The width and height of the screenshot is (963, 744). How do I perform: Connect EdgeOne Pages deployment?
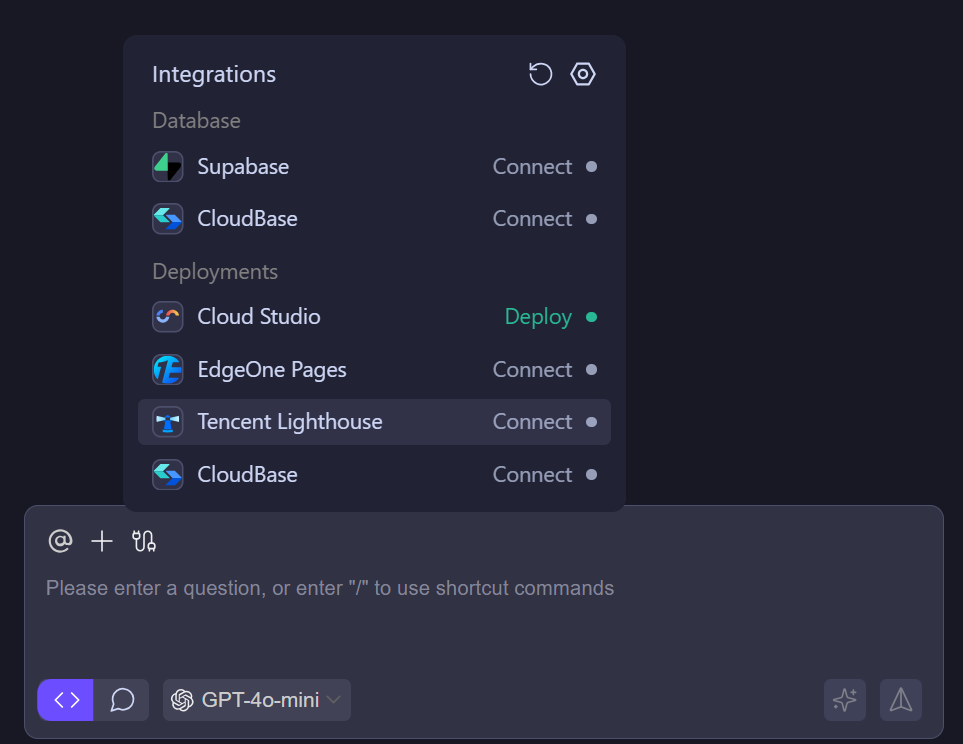click(x=532, y=370)
